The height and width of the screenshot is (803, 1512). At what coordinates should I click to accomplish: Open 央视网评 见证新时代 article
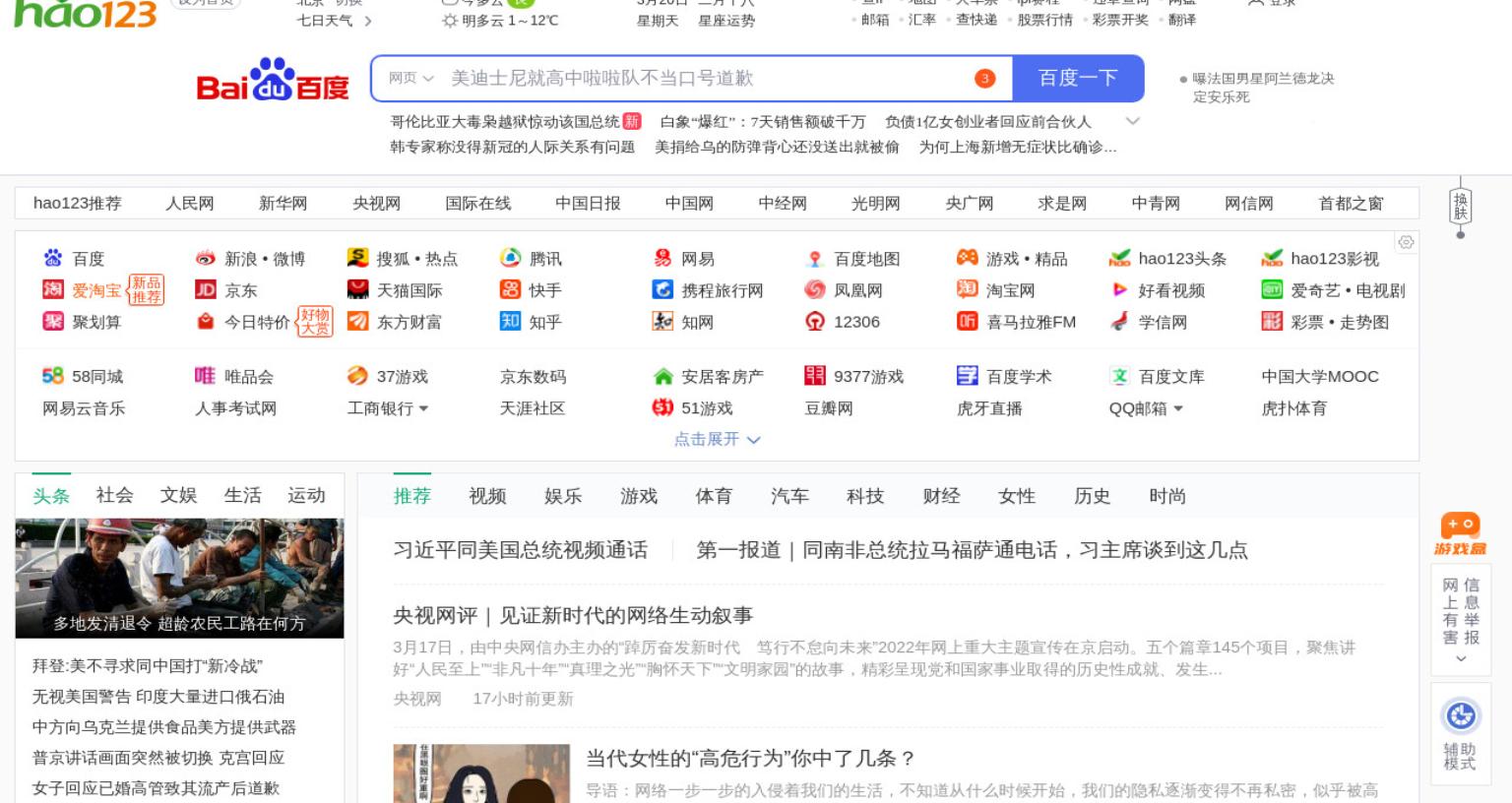[x=573, y=615]
